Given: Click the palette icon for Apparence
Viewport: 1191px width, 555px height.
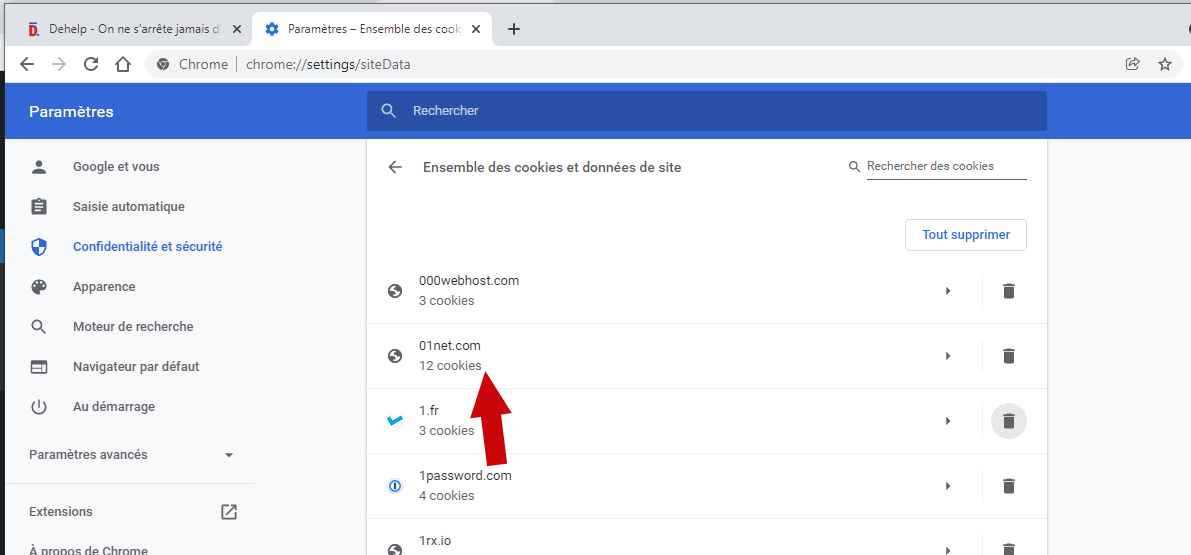Looking at the screenshot, I should click(x=39, y=287).
